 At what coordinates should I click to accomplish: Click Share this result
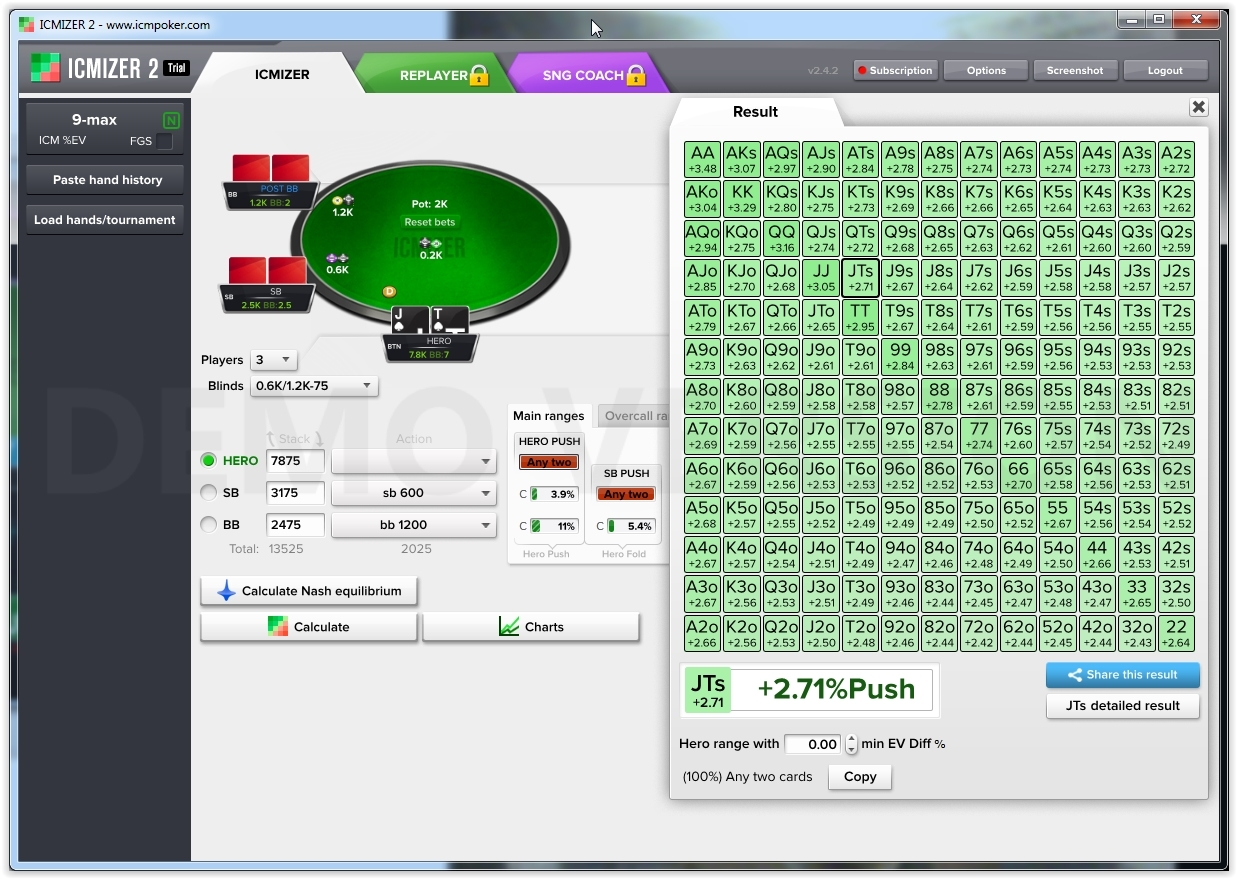[x=1123, y=675]
